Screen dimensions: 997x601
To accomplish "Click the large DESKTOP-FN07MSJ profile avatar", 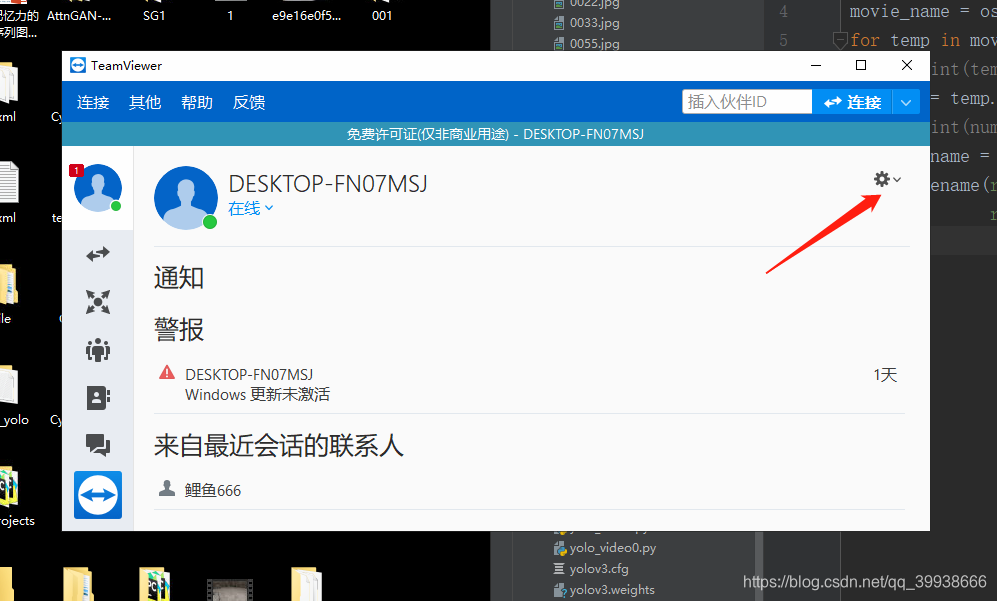I will coord(186,198).
